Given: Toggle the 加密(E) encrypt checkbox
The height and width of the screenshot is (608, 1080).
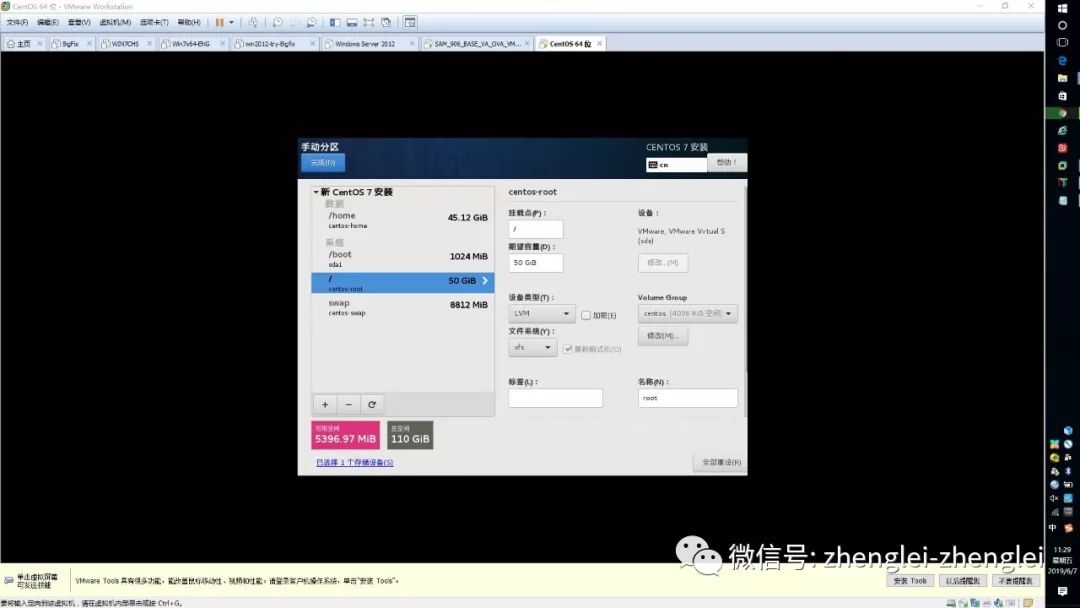Looking at the screenshot, I should (x=585, y=315).
